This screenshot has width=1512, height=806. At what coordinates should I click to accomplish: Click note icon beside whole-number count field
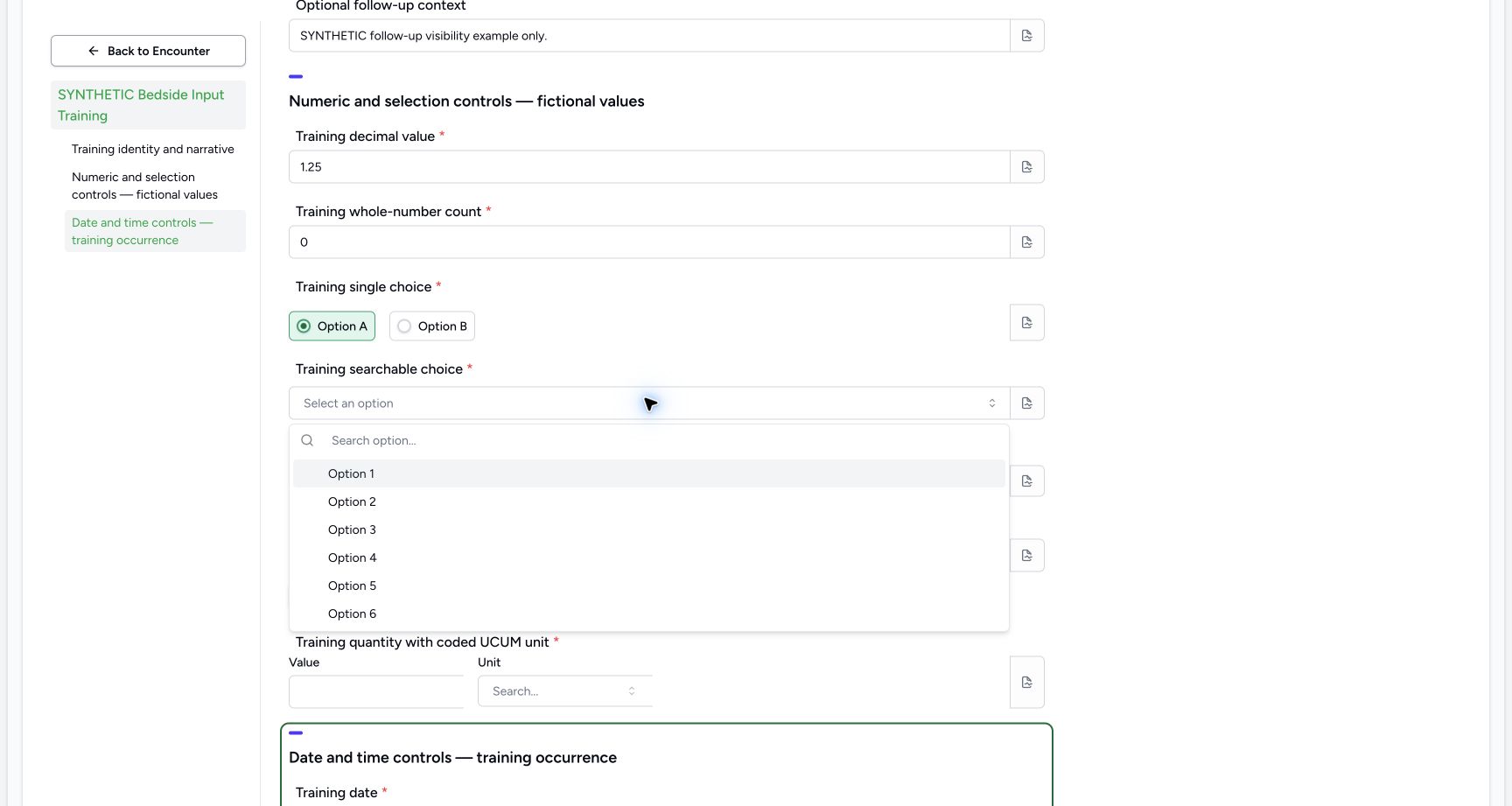pyautogui.click(x=1027, y=242)
